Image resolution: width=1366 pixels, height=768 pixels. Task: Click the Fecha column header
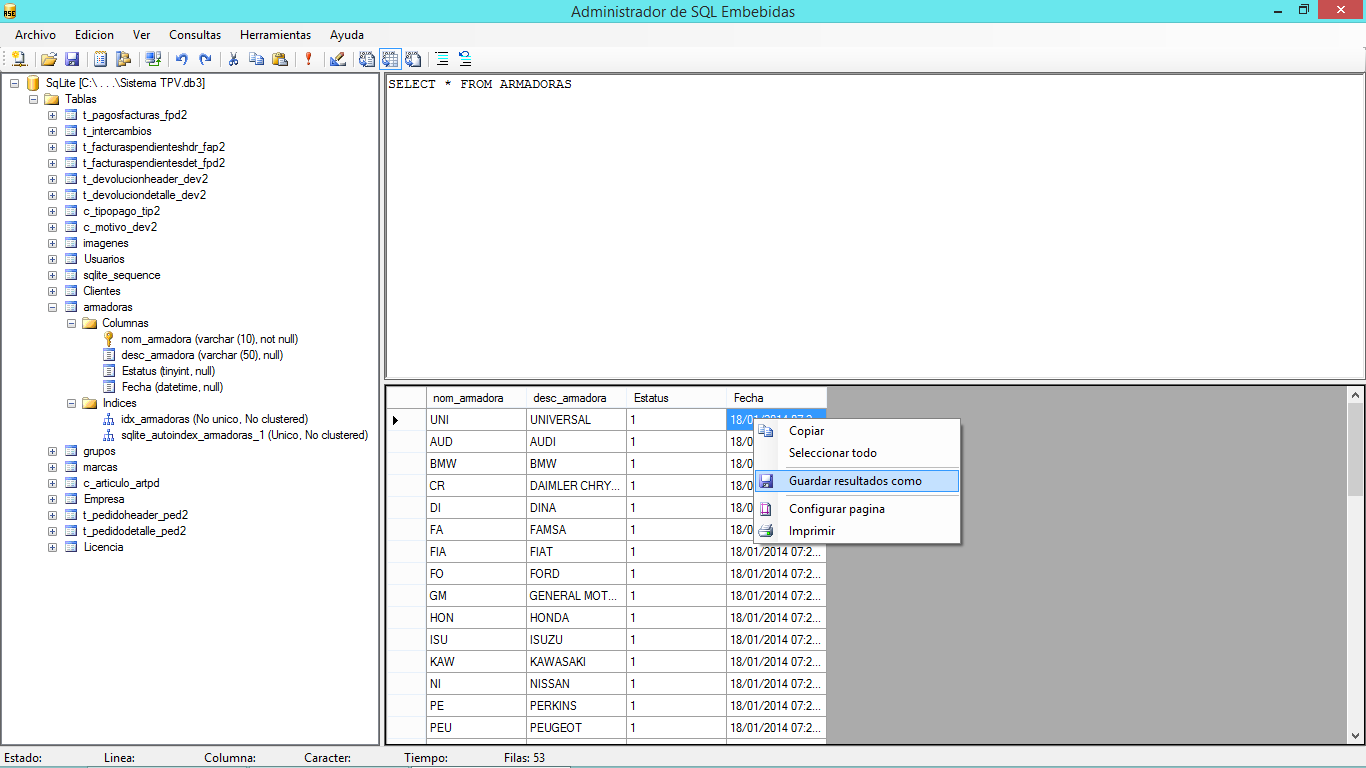click(x=776, y=398)
